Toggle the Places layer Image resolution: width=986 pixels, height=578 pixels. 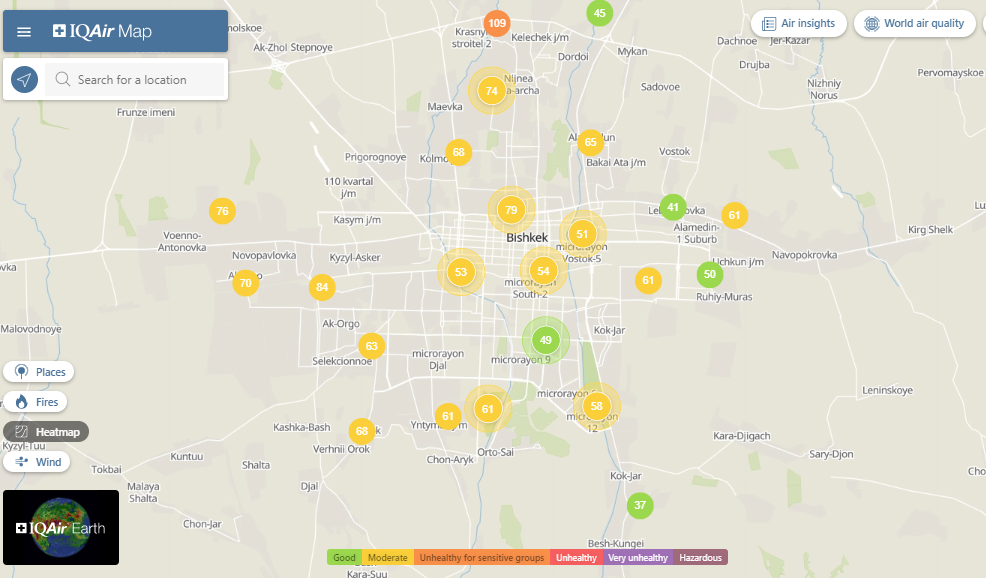(39, 372)
